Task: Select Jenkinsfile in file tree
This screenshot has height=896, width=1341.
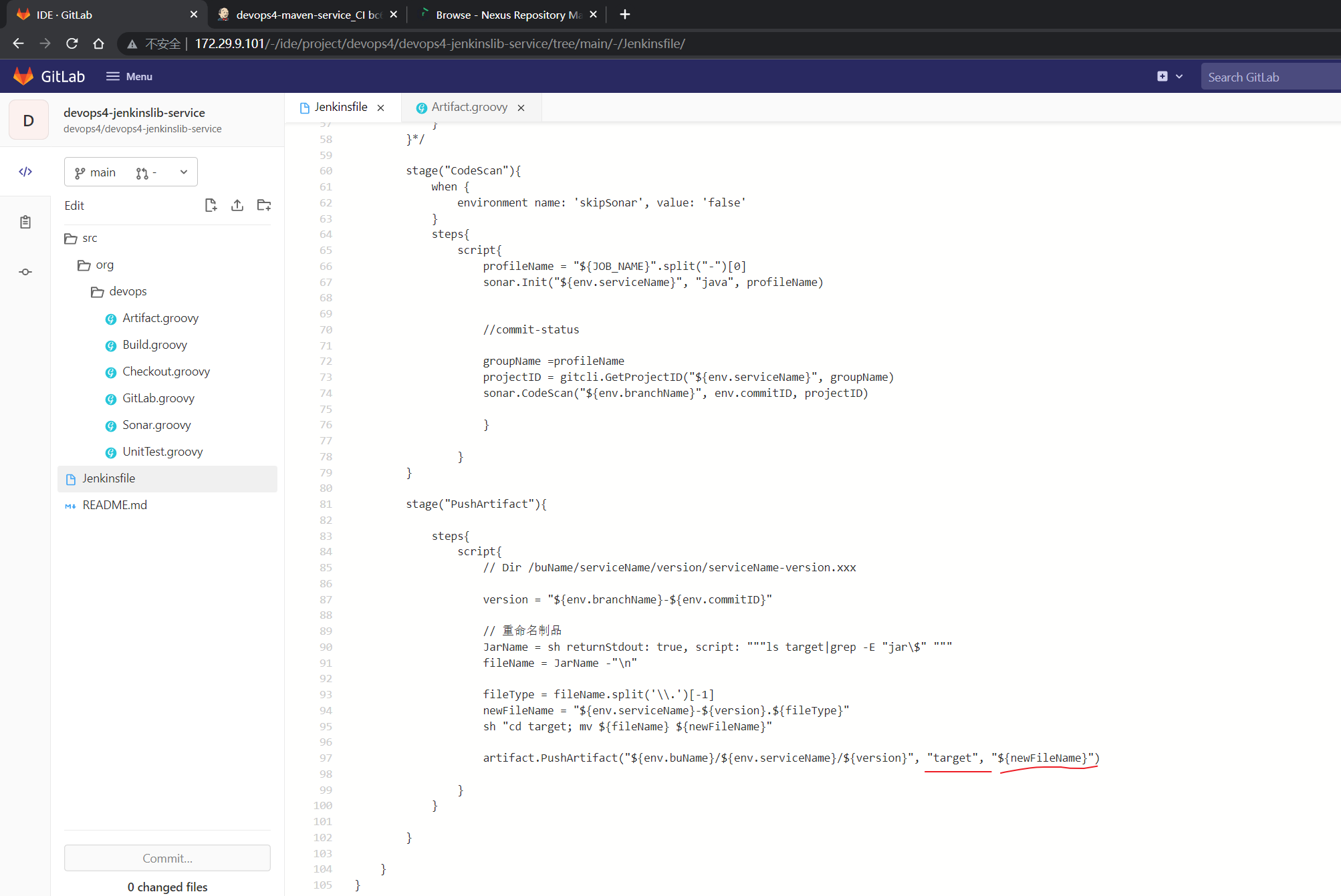Action: (167, 478)
